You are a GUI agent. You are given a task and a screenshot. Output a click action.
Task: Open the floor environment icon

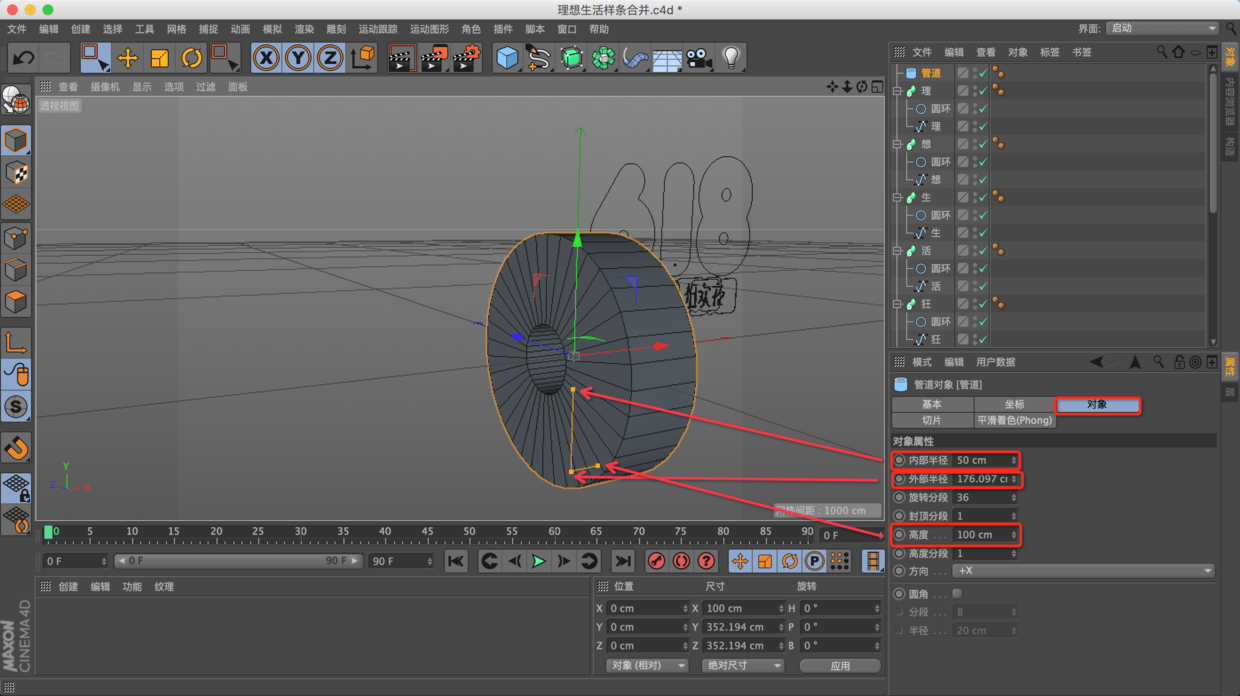click(667, 58)
